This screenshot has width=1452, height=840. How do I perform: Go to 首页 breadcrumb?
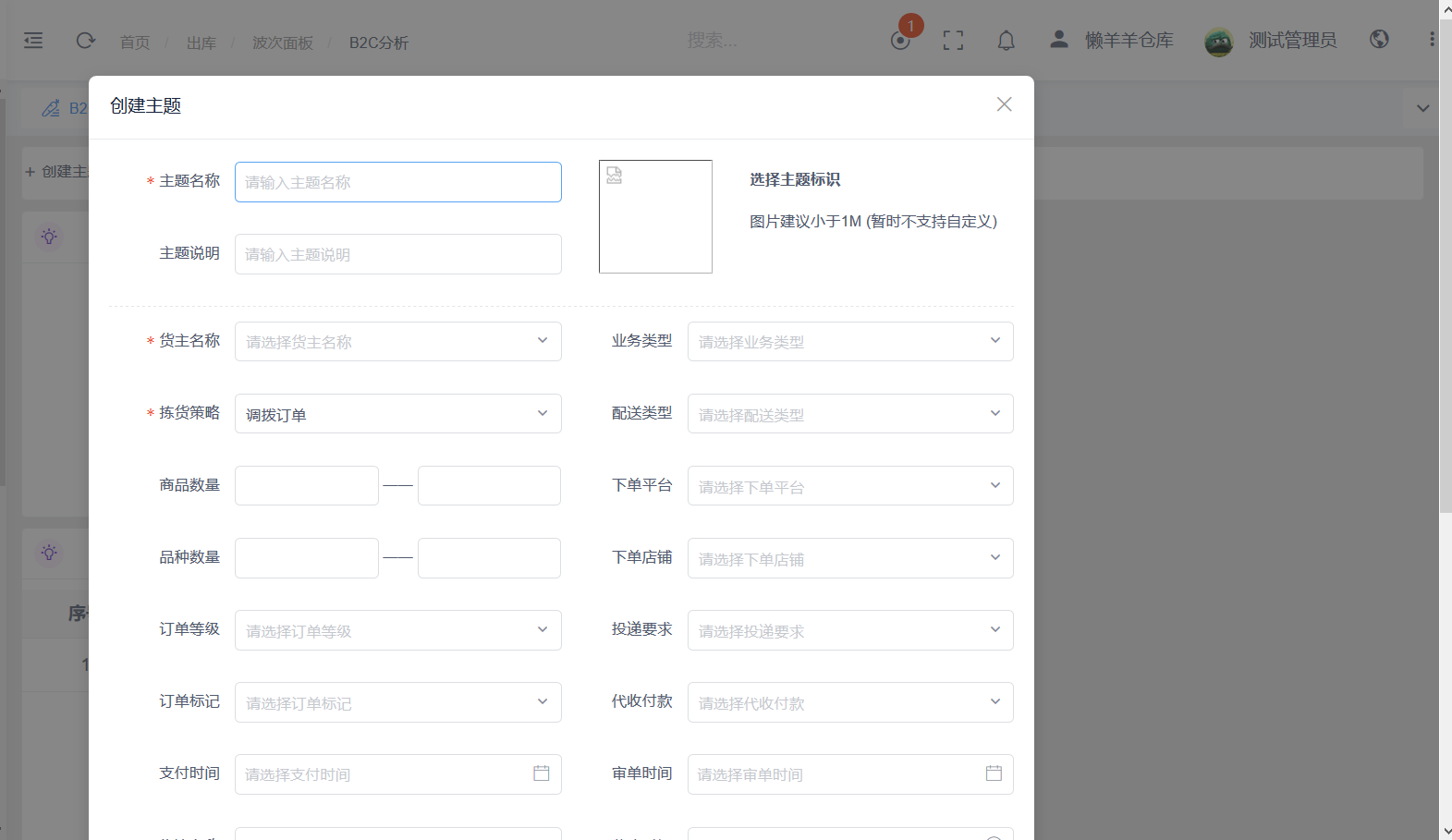(135, 43)
